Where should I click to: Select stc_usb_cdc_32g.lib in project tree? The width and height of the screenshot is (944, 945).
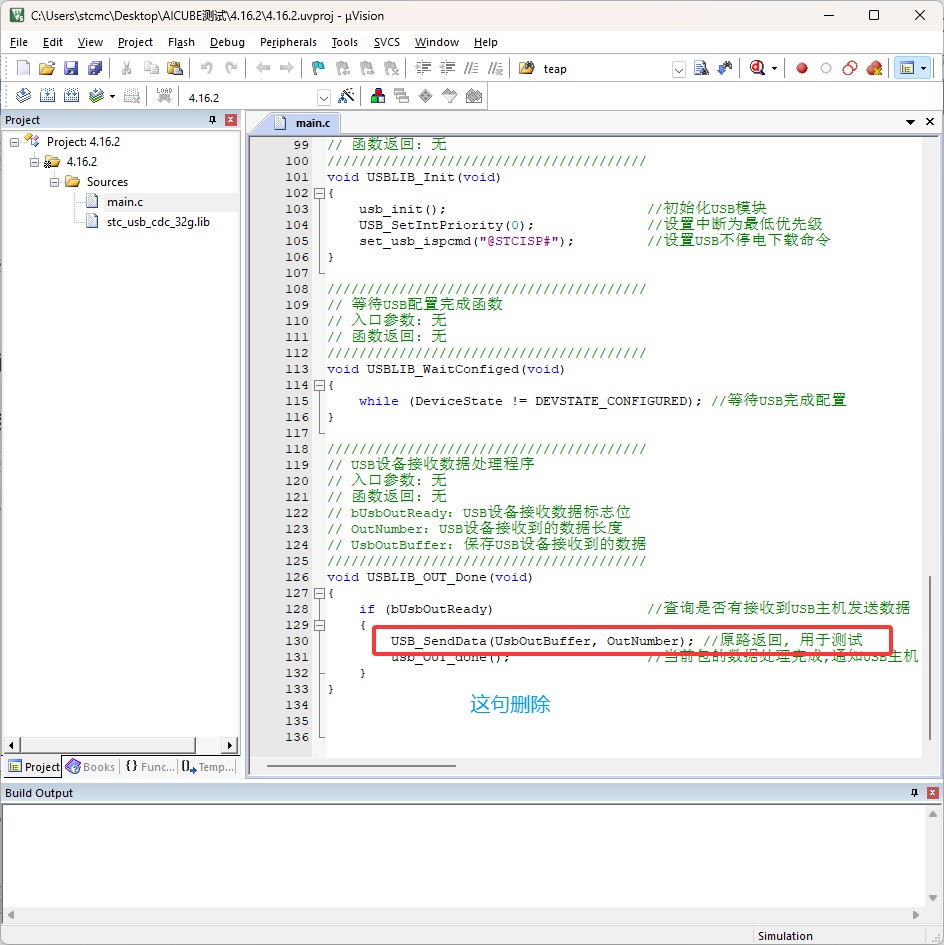(158, 222)
